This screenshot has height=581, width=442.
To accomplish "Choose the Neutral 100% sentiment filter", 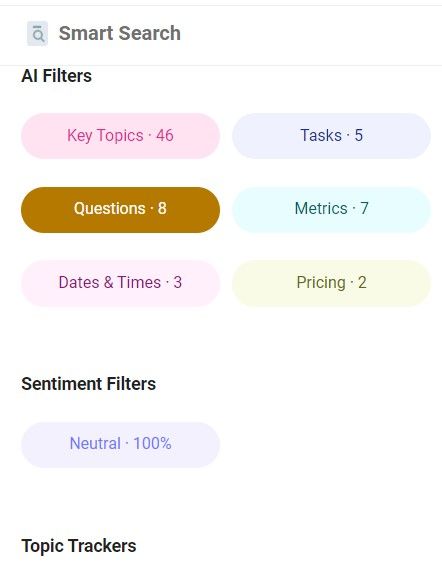I will click(120, 445).
